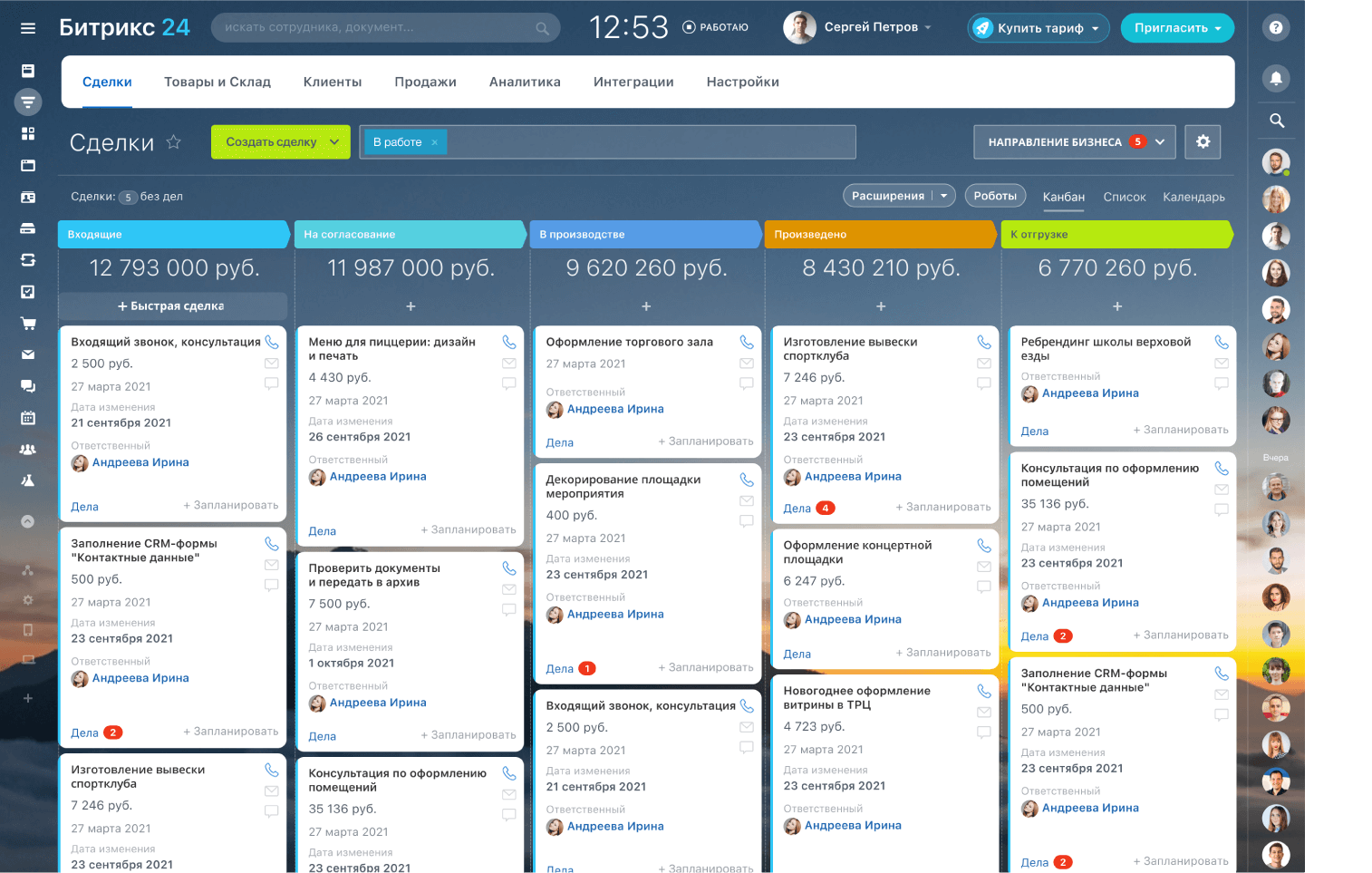Click the Роботы button
This screenshot has height=873, width=1372.
[995, 196]
